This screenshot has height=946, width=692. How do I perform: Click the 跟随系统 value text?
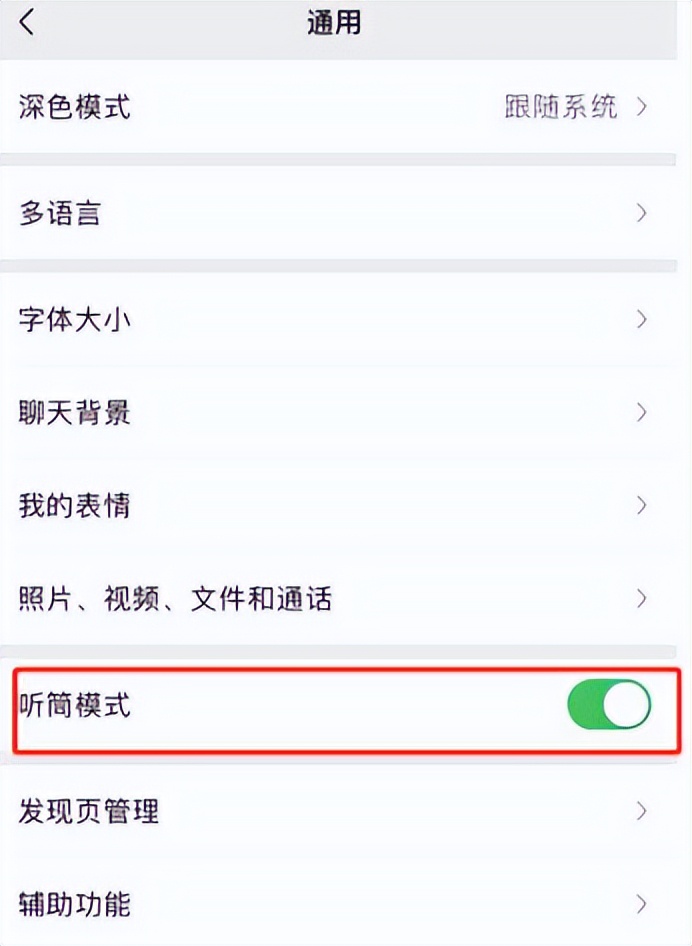[x=560, y=107]
